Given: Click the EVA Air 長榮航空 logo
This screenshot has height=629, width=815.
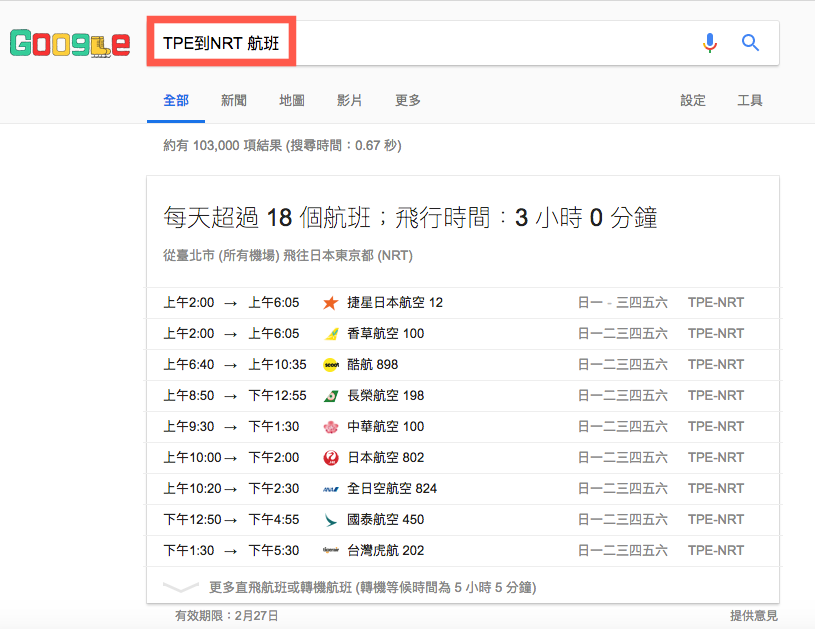Looking at the screenshot, I should click(331, 396).
